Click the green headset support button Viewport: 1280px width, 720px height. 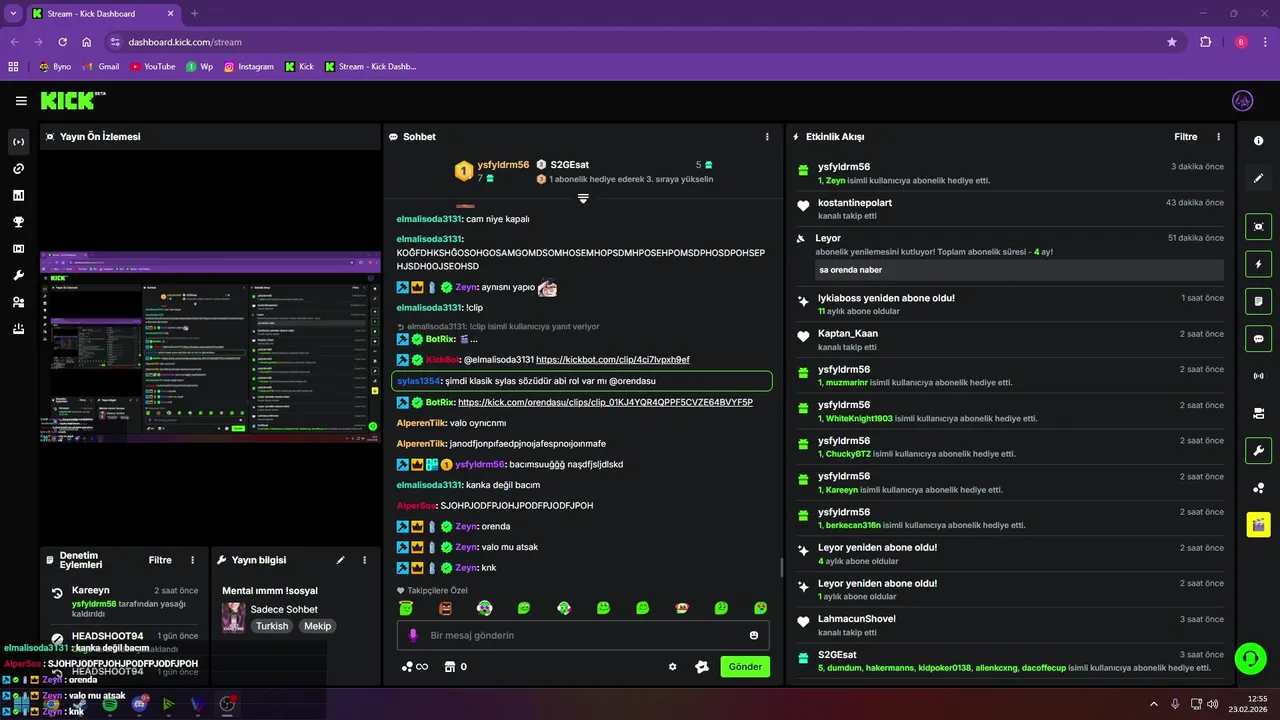point(1249,658)
